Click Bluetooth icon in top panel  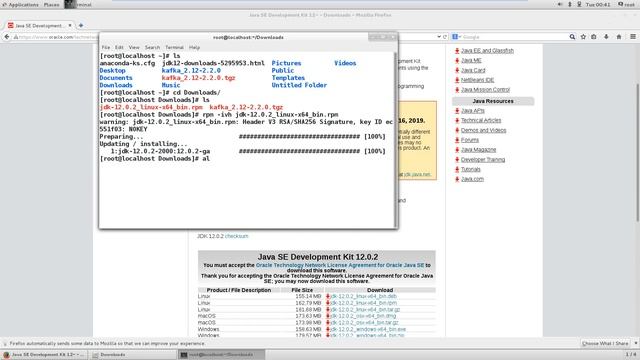pyautogui.click(x=570, y=4)
